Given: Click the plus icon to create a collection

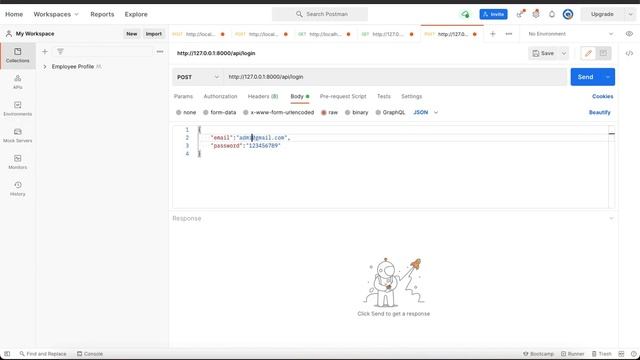Looking at the screenshot, I should [45, 52].
